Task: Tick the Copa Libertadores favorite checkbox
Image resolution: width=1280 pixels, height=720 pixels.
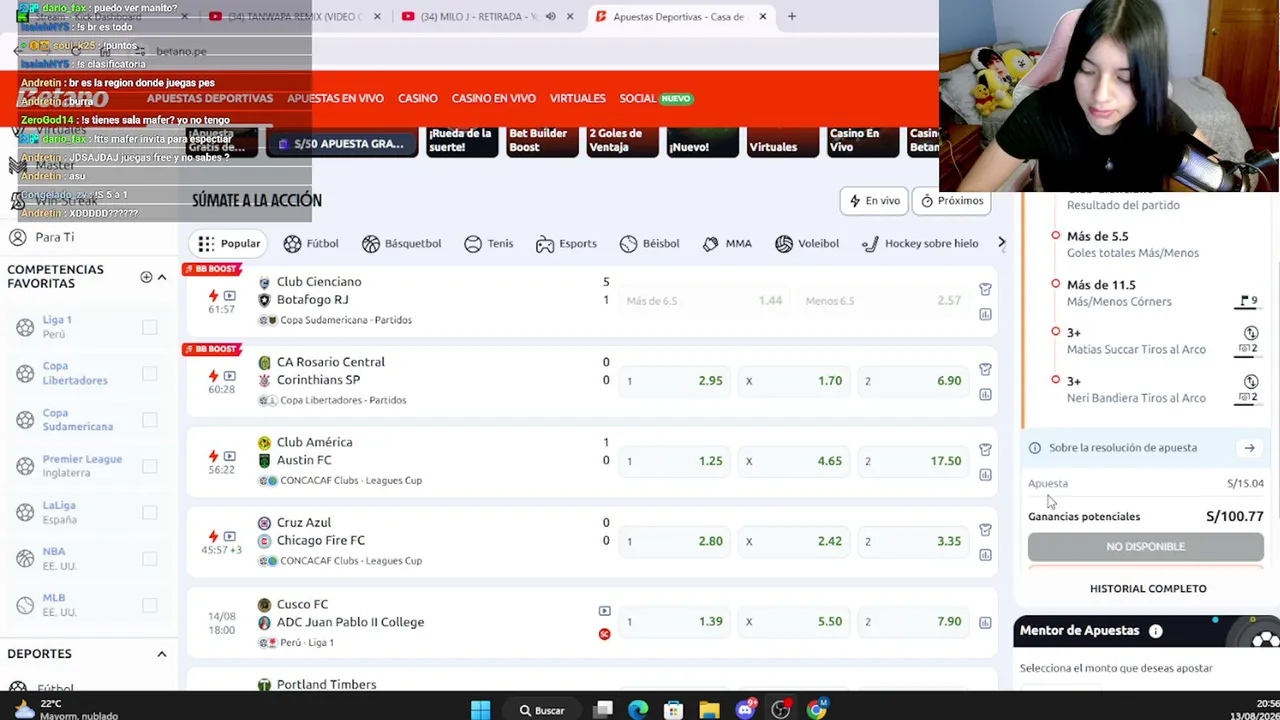Action: tap(149, 373)
